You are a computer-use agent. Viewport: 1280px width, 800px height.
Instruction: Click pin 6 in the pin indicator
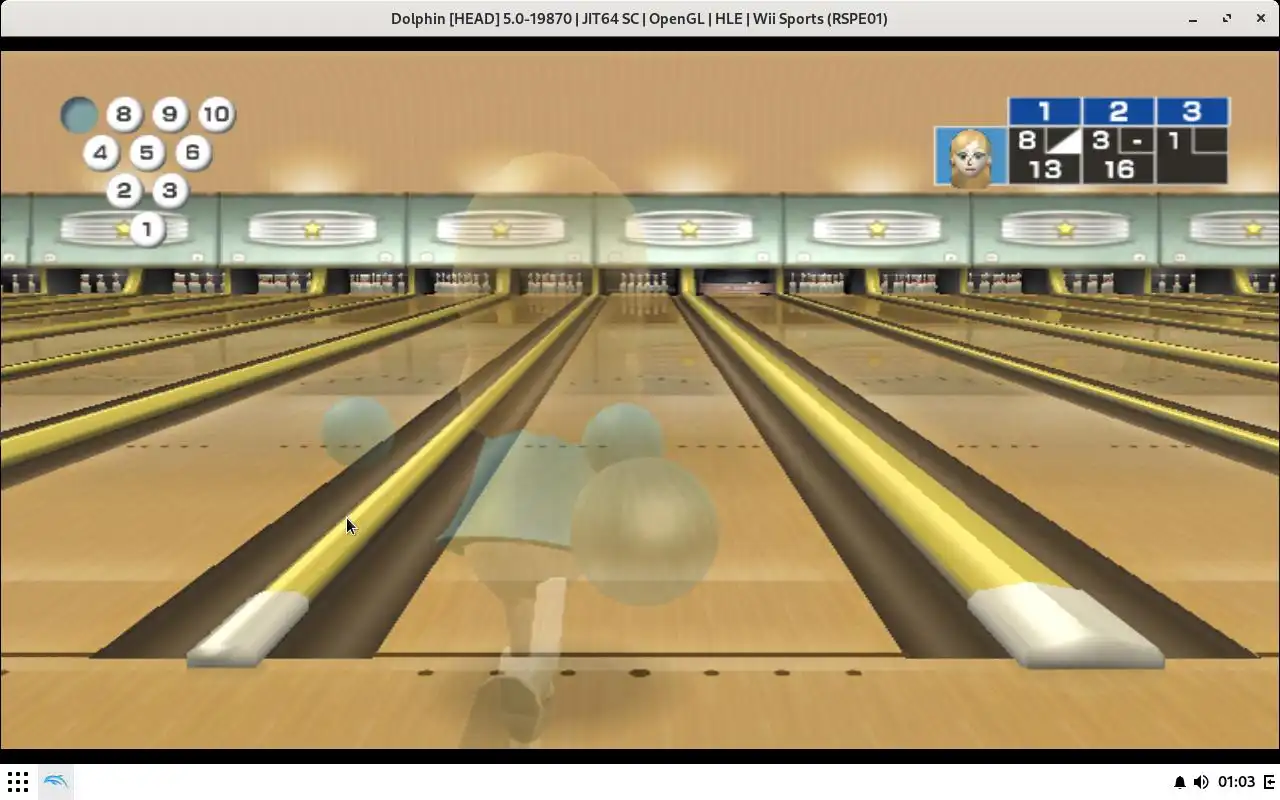[x=192, y=152]
